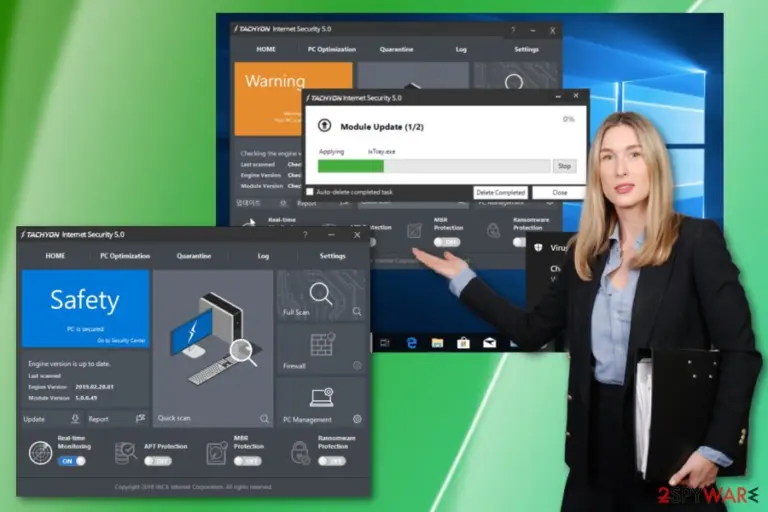Switch to PC Optimization tab in front window

point(125,256)
